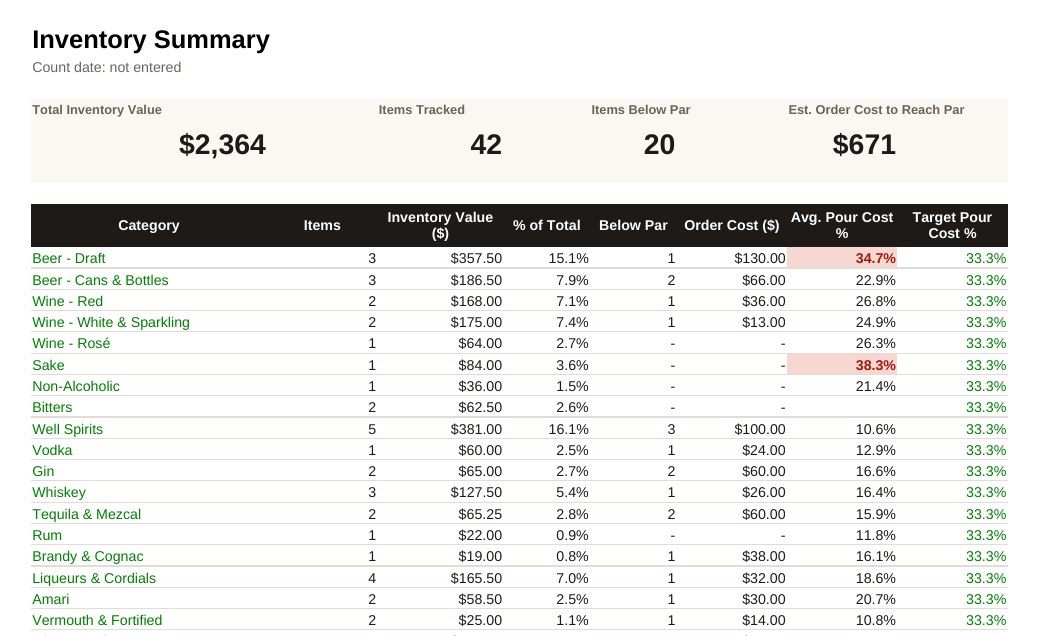1038x636 pixels.
Task: Open the Bitters category link
Action: tap(52, 408)
